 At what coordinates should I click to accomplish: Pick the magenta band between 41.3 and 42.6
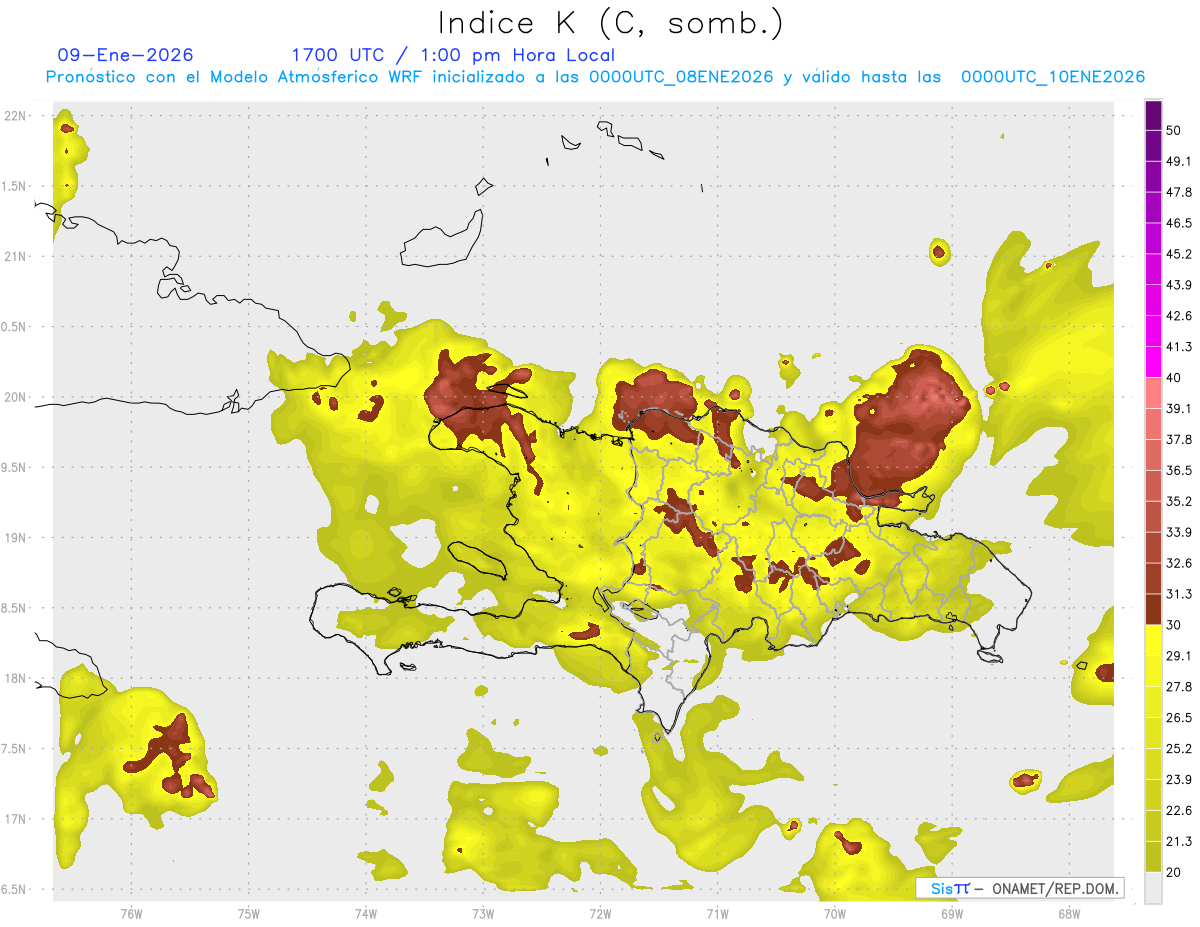(x=1153, y=332)
